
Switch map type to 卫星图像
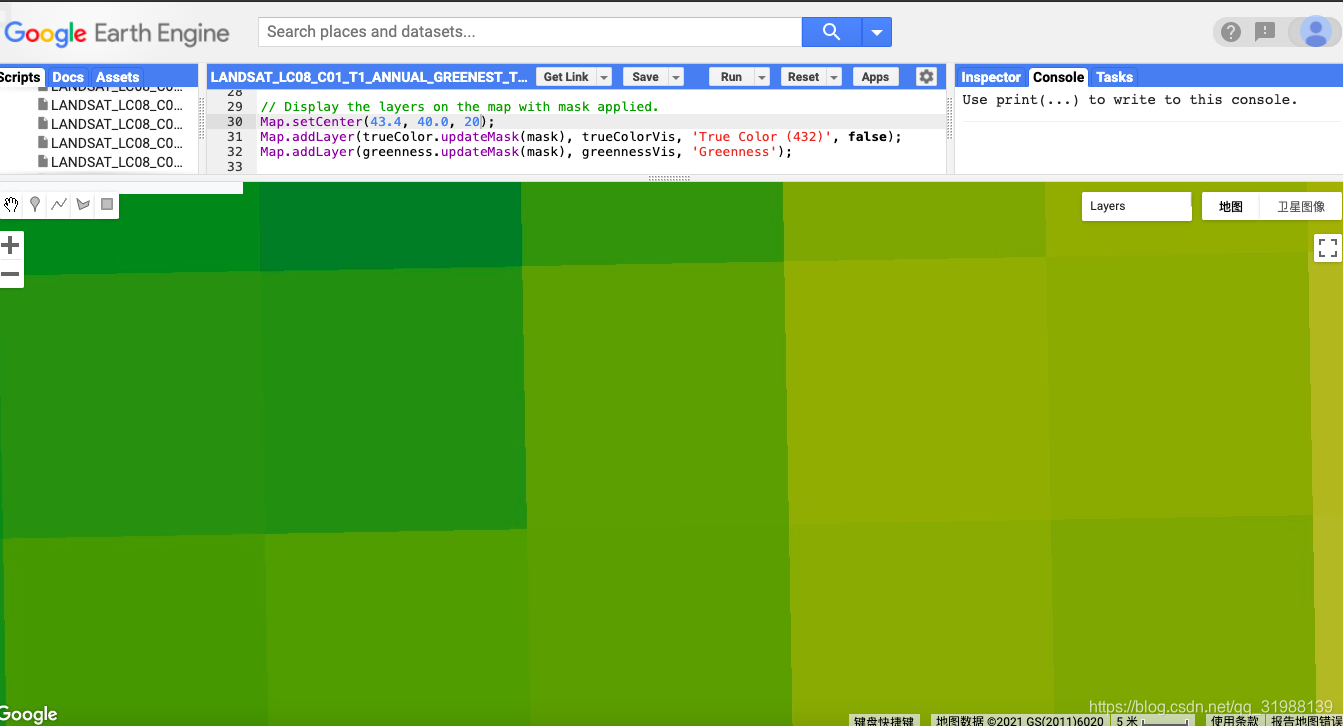point(1301,206)
